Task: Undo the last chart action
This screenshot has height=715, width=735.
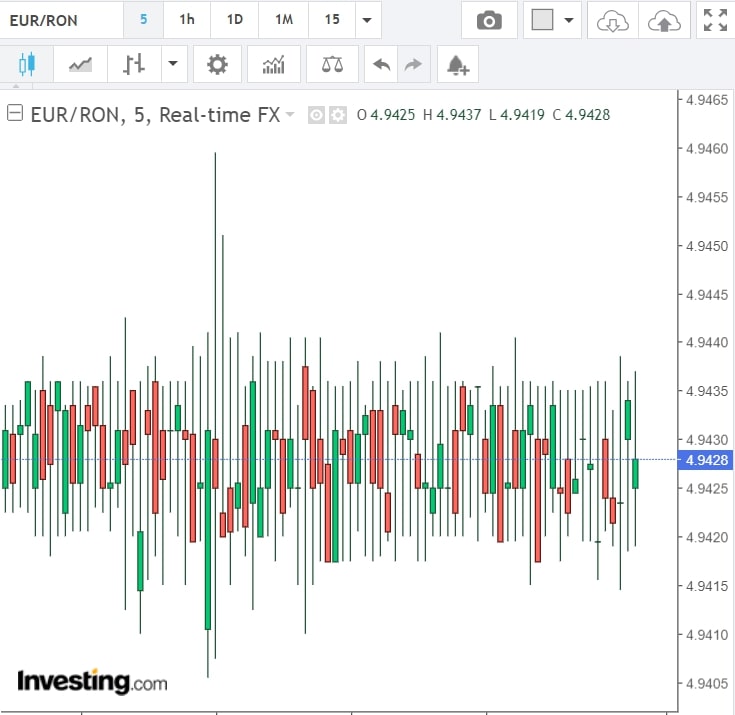Action: [381, 65]
